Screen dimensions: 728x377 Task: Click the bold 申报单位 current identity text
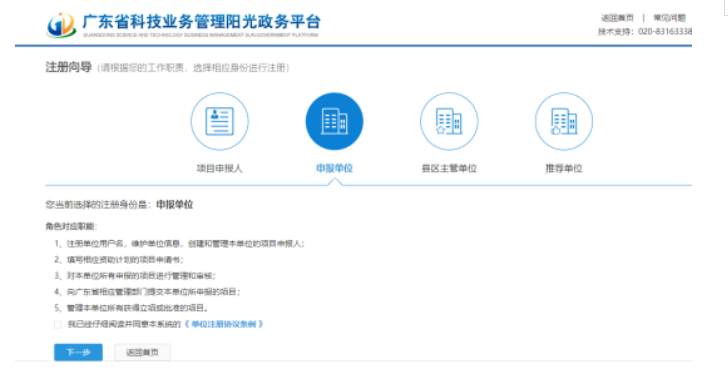coord(175,205)
